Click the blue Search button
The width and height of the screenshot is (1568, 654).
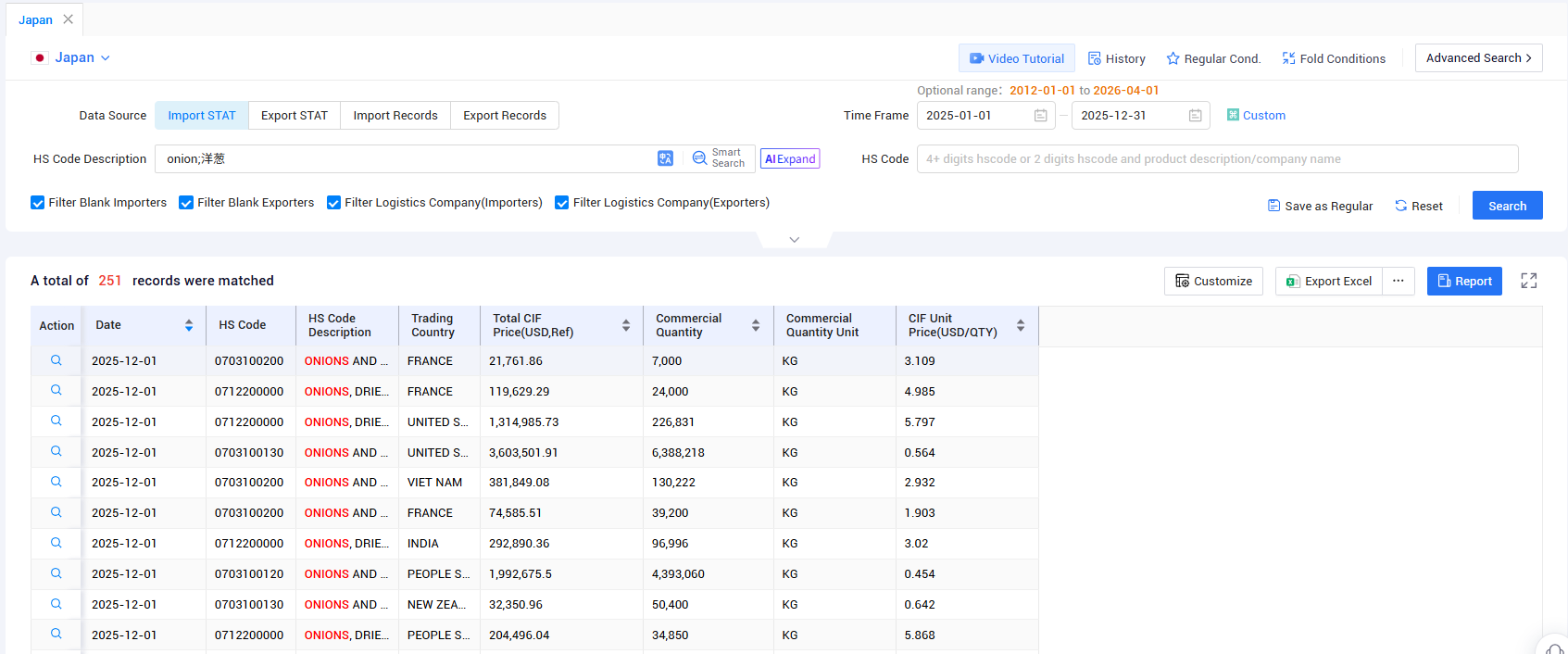[x=1507, y=206]
